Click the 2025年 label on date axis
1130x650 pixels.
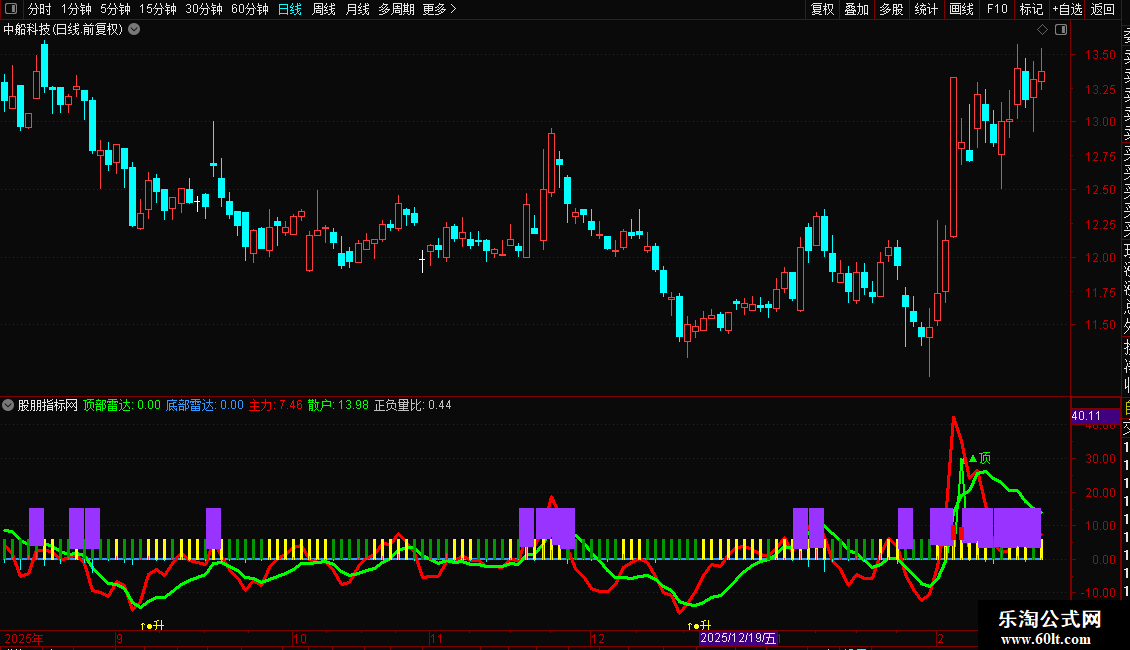point(24,638)
